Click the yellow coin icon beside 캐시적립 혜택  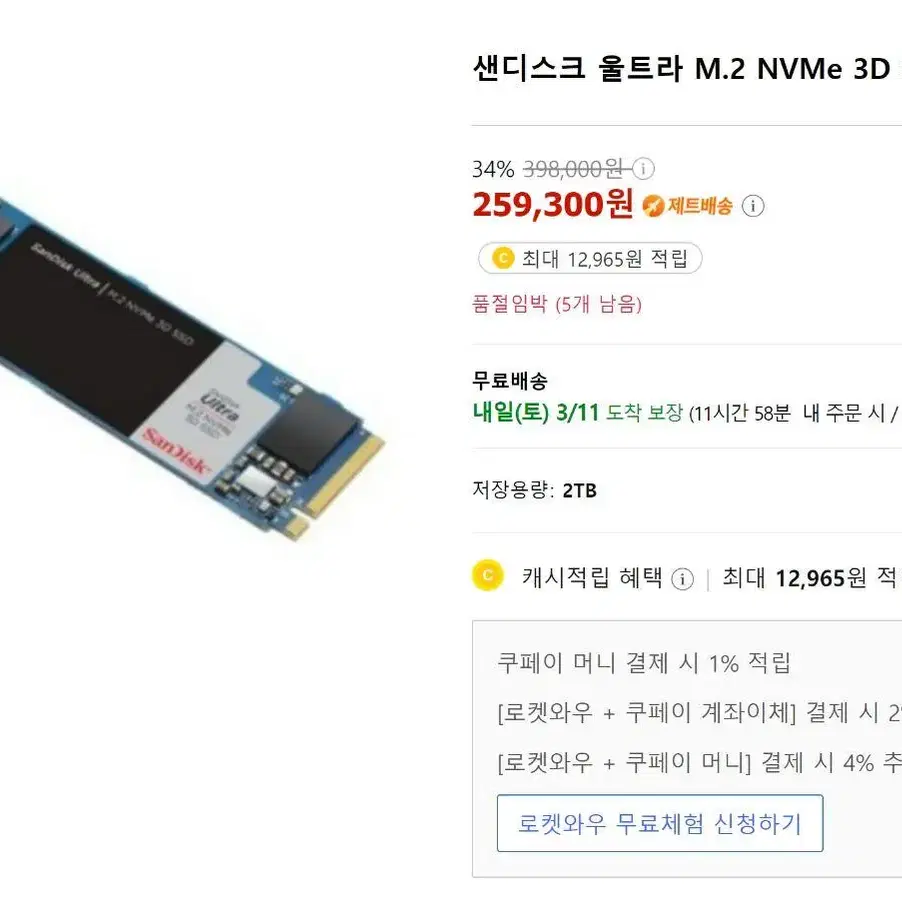pos(487,576)
